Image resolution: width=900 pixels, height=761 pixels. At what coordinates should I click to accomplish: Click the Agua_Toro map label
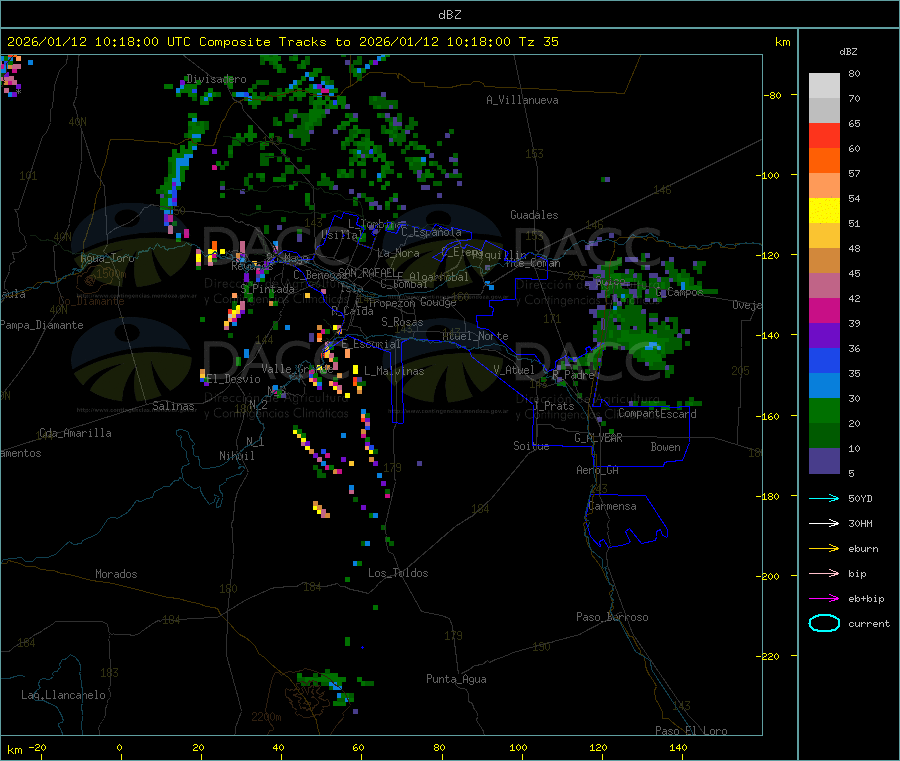pos(107,258)
